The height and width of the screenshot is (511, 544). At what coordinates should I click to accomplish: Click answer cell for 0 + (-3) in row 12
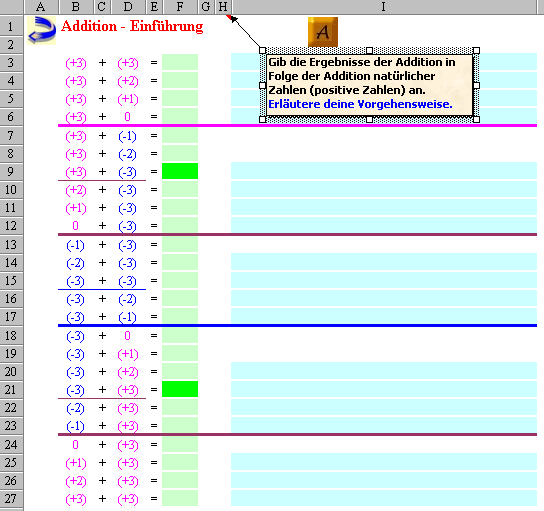click(x=180, y=225)
